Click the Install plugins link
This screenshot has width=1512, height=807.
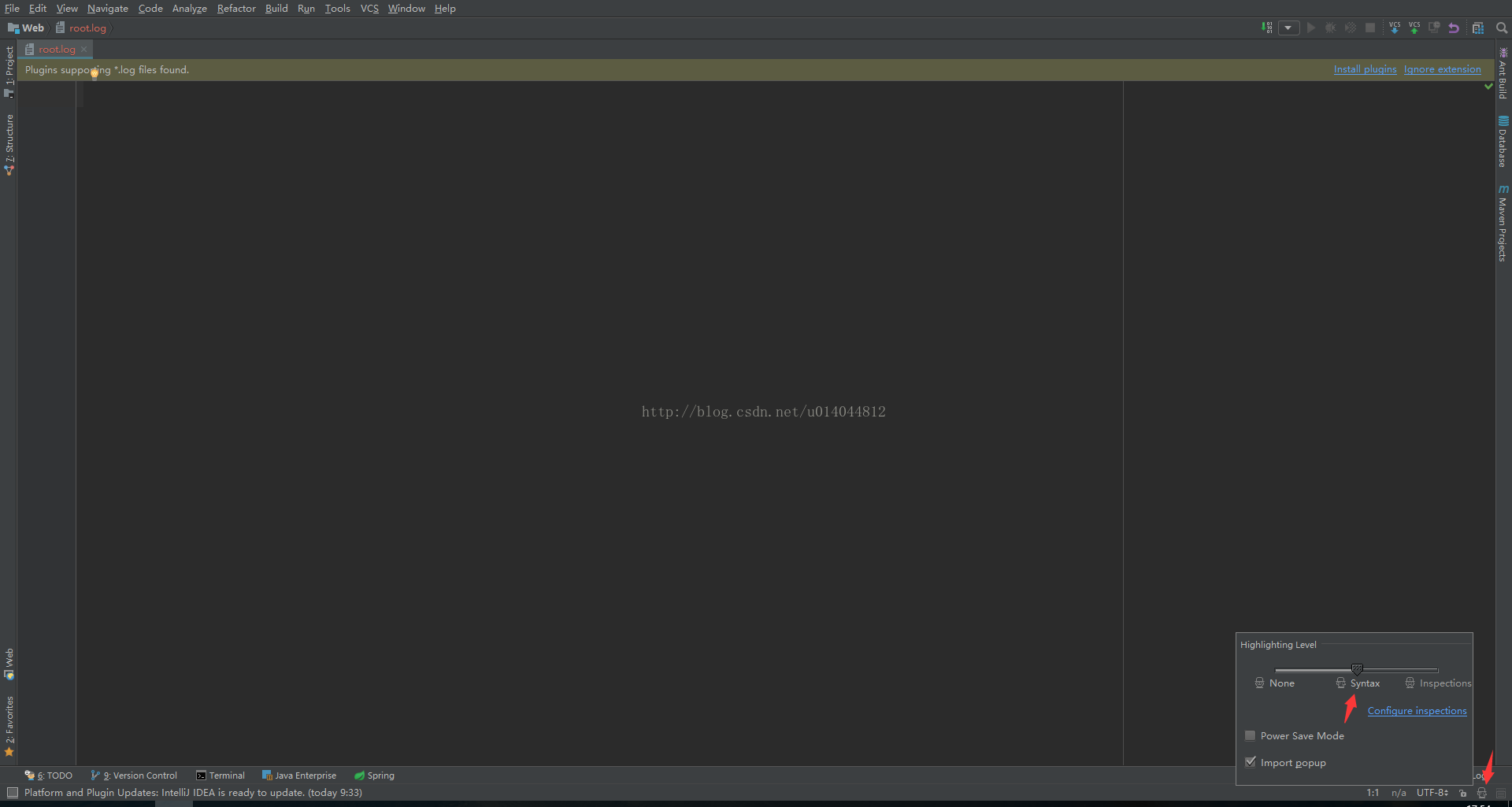pos(1365,69)
